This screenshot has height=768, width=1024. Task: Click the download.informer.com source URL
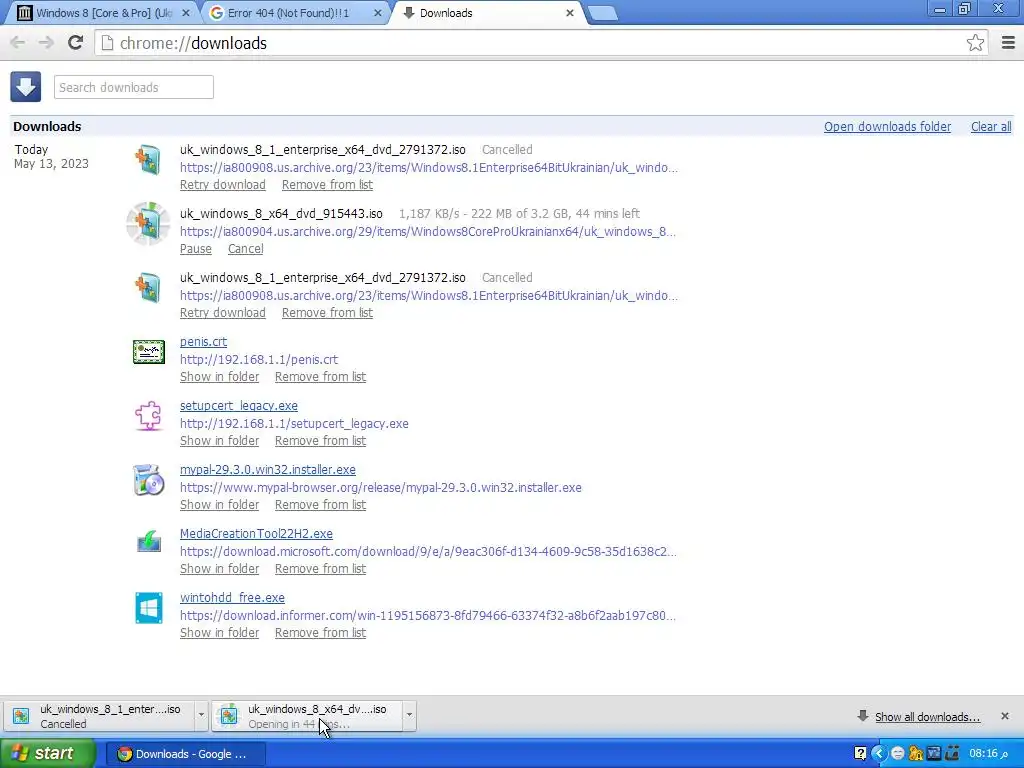click(428, 616)
